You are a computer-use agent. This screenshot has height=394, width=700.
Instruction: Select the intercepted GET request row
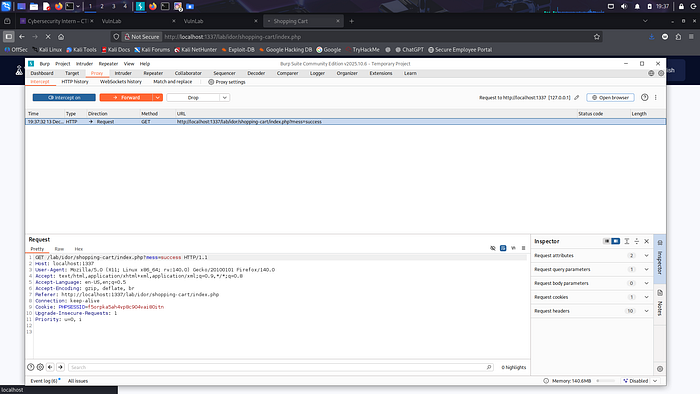[x=345, y=121]
